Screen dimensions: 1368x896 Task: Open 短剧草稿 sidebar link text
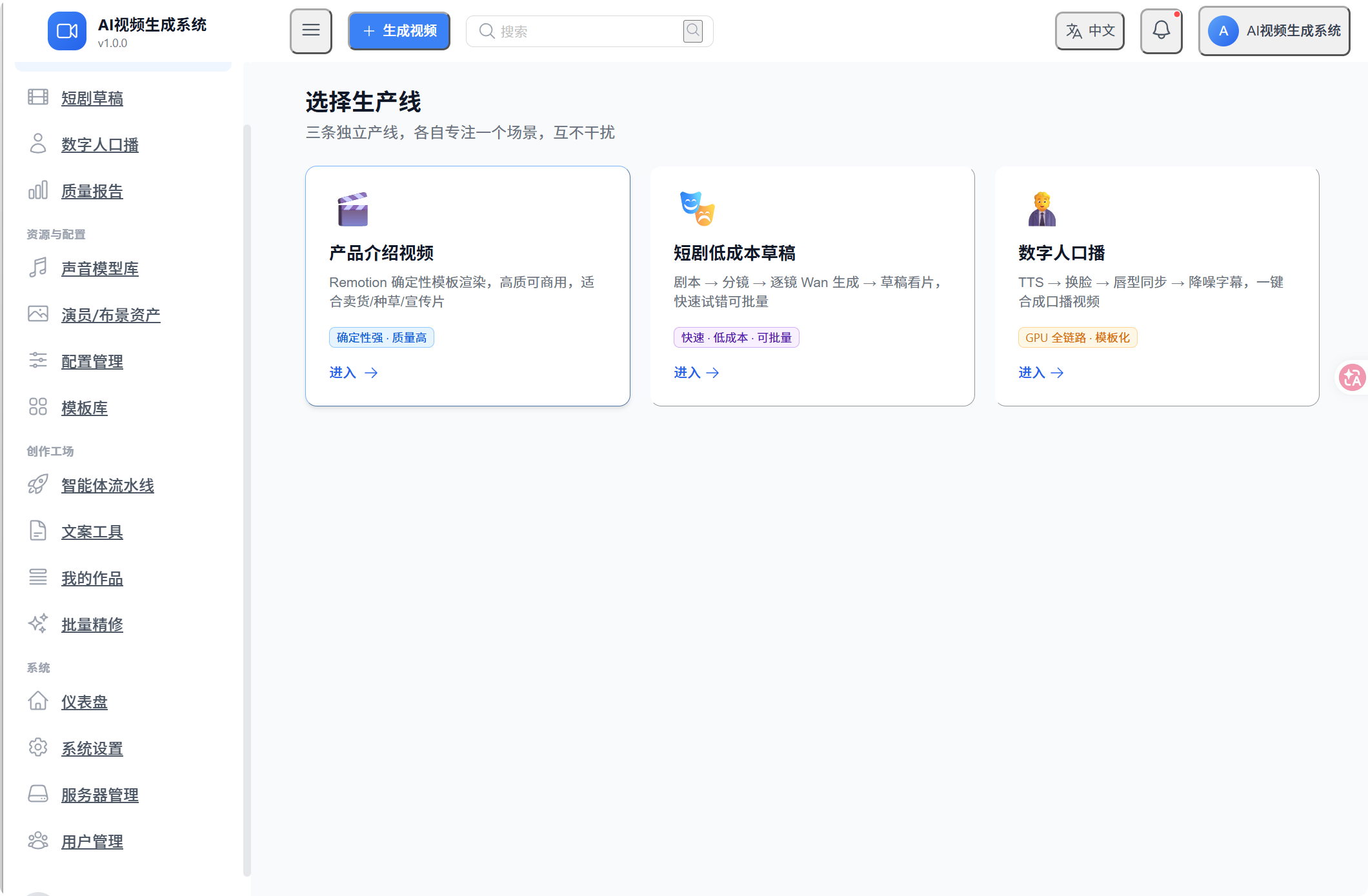point(92,98)
